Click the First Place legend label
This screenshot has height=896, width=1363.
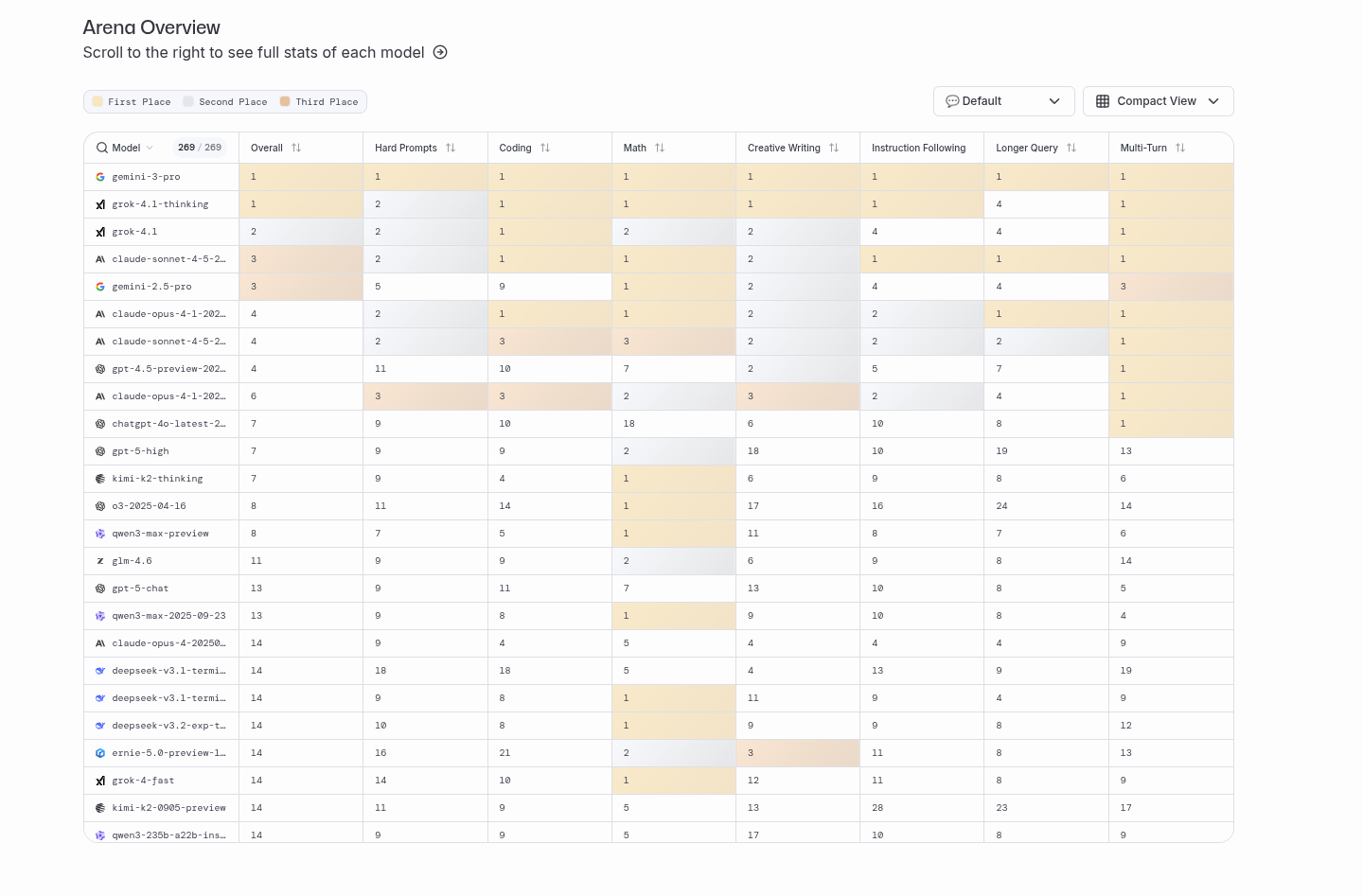[x=139, y=102]
